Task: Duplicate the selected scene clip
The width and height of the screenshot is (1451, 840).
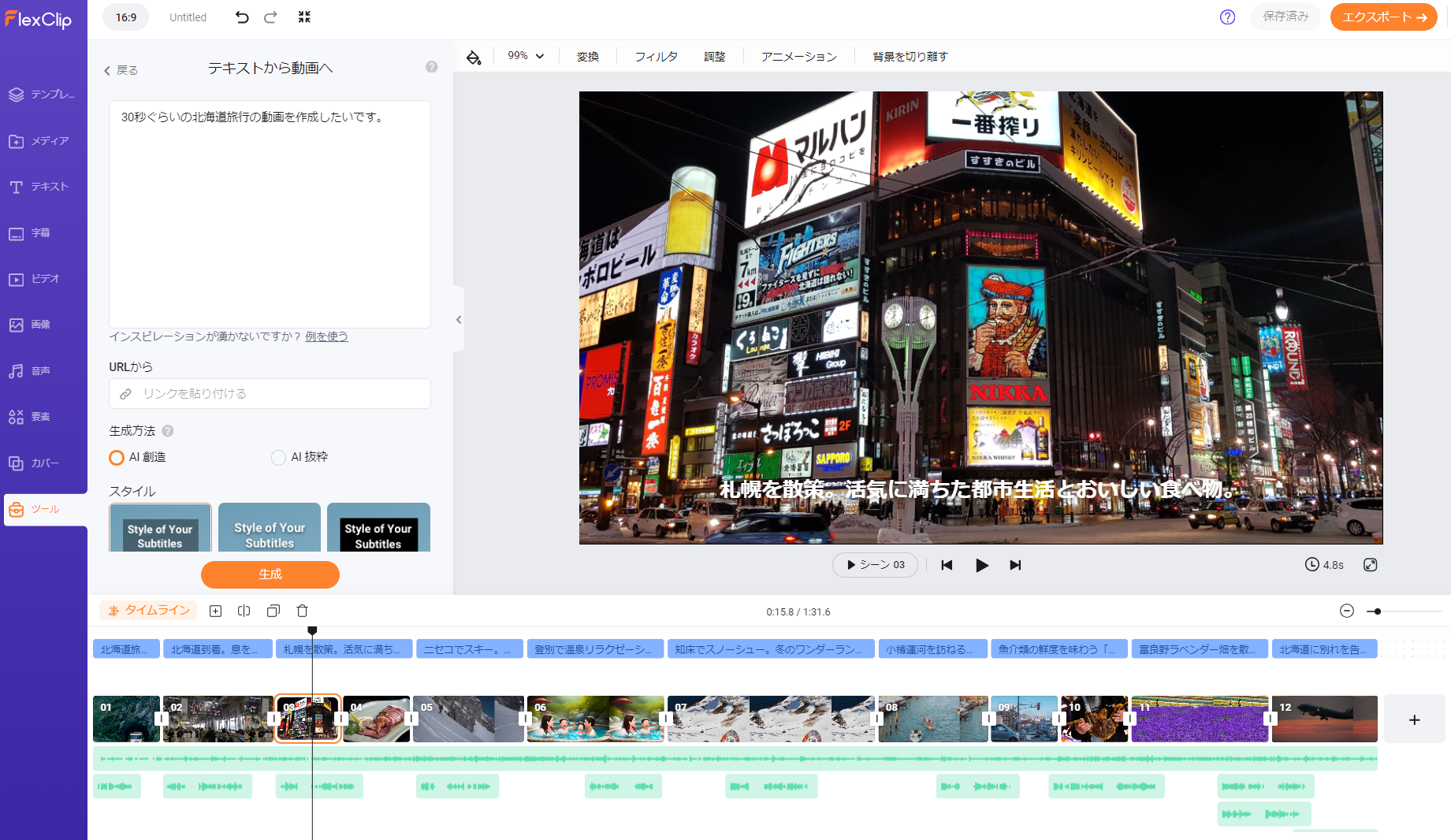Action: [x=273, y=610]
